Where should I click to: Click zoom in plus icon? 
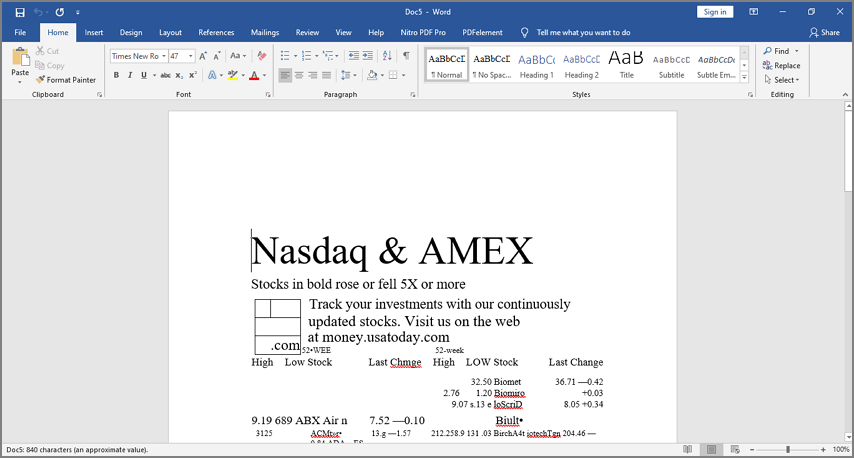click(823, 449)
